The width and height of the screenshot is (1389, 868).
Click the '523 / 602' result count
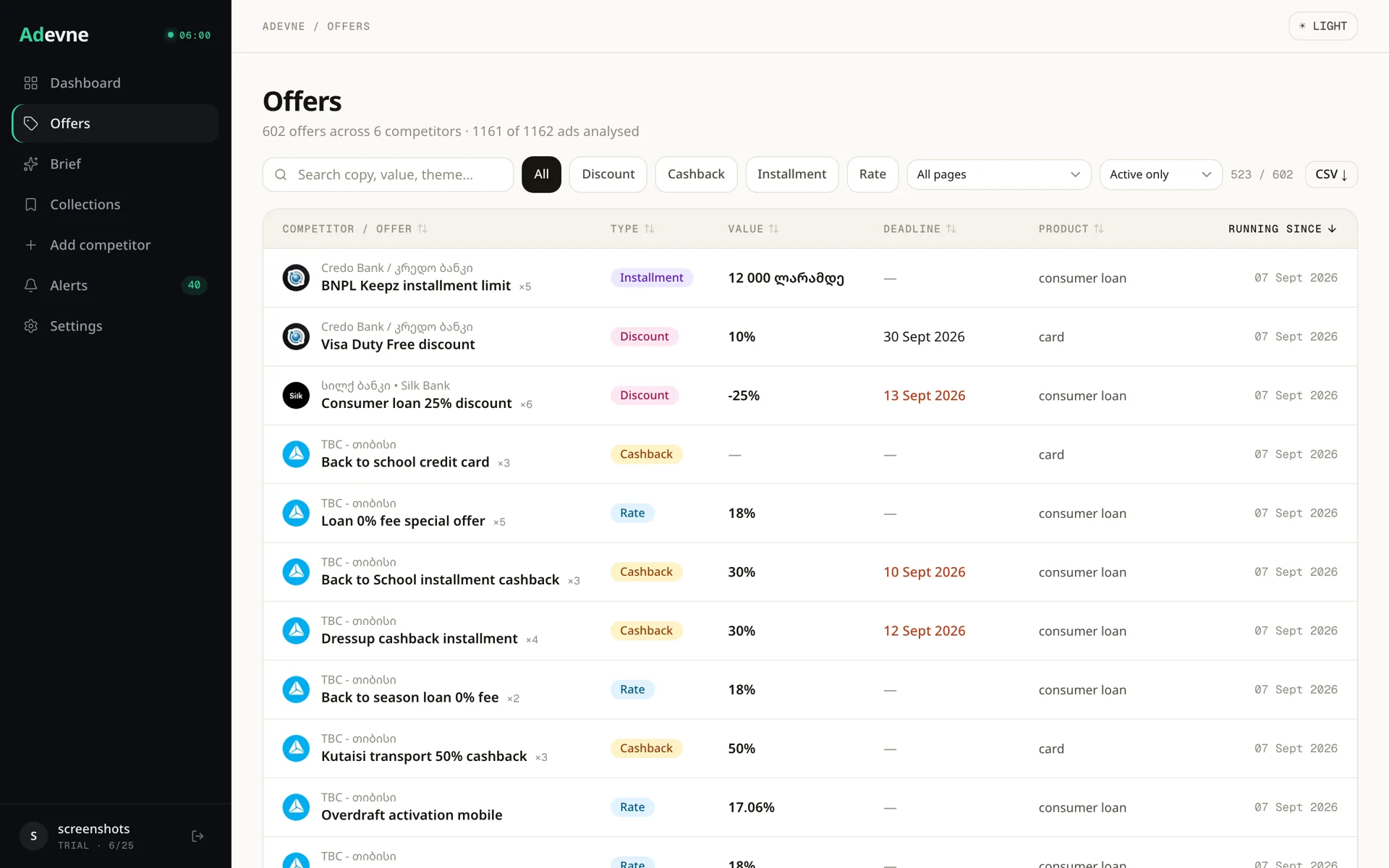click(x=1262, y=174)
